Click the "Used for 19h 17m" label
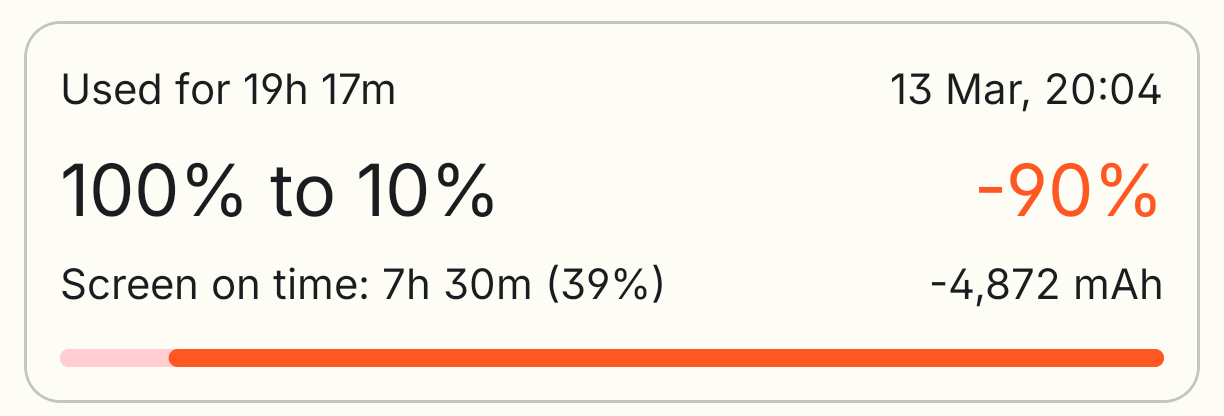1224x416 pixels. coord(228,91)
